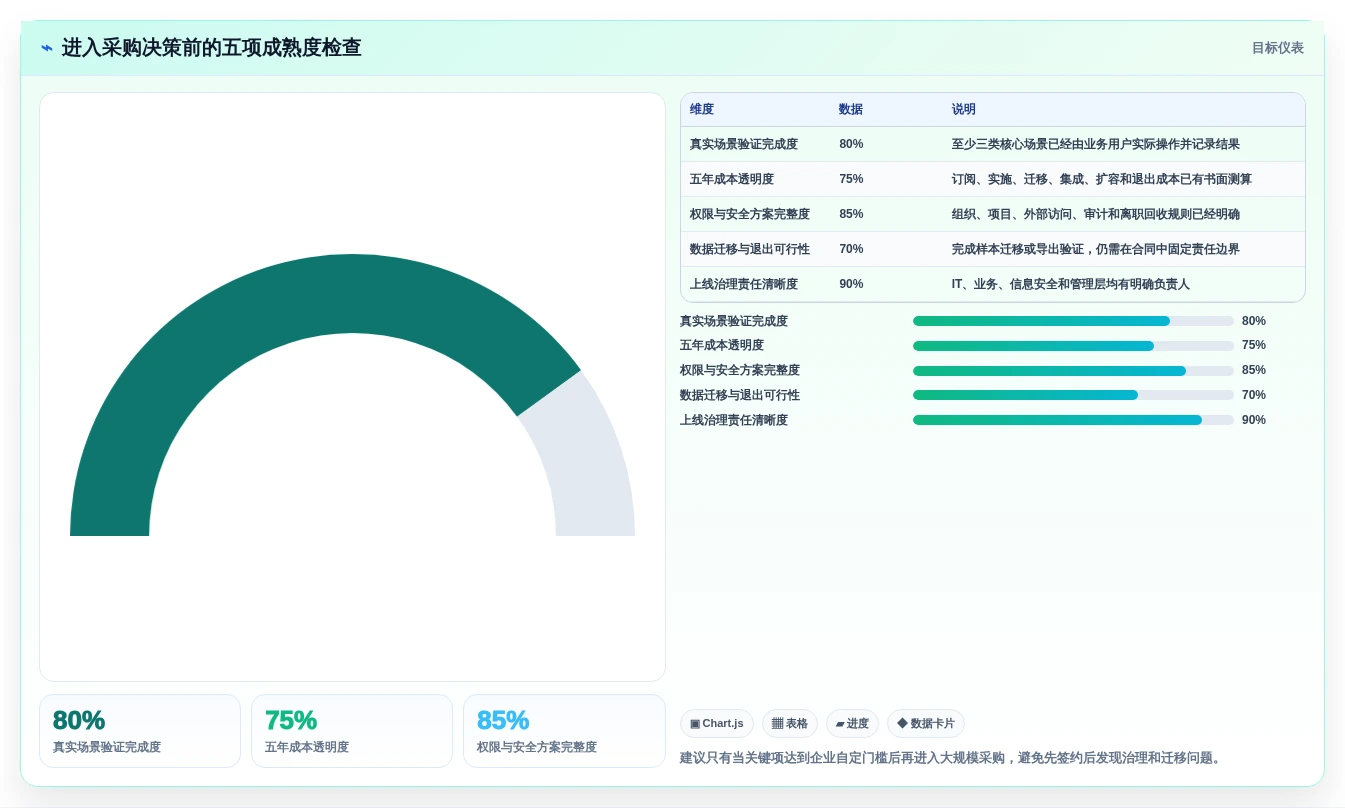Click the 真实场景验证完成度 progress bar

(x=1073, y=321)
